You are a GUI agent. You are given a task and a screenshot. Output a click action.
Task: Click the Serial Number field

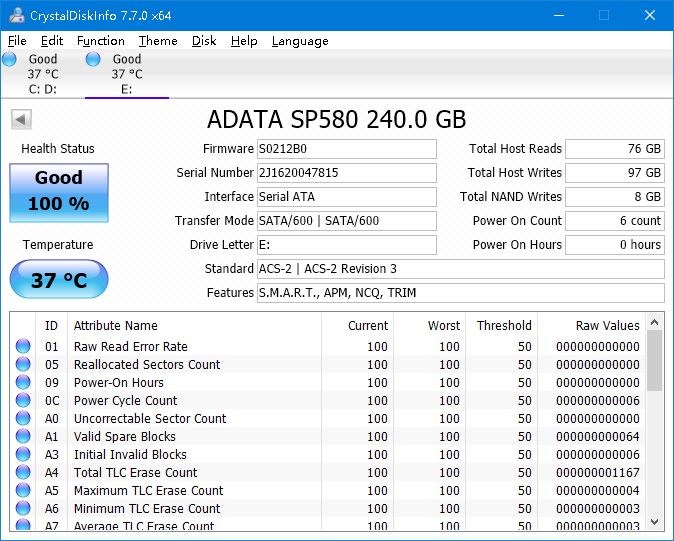[346, 173]
